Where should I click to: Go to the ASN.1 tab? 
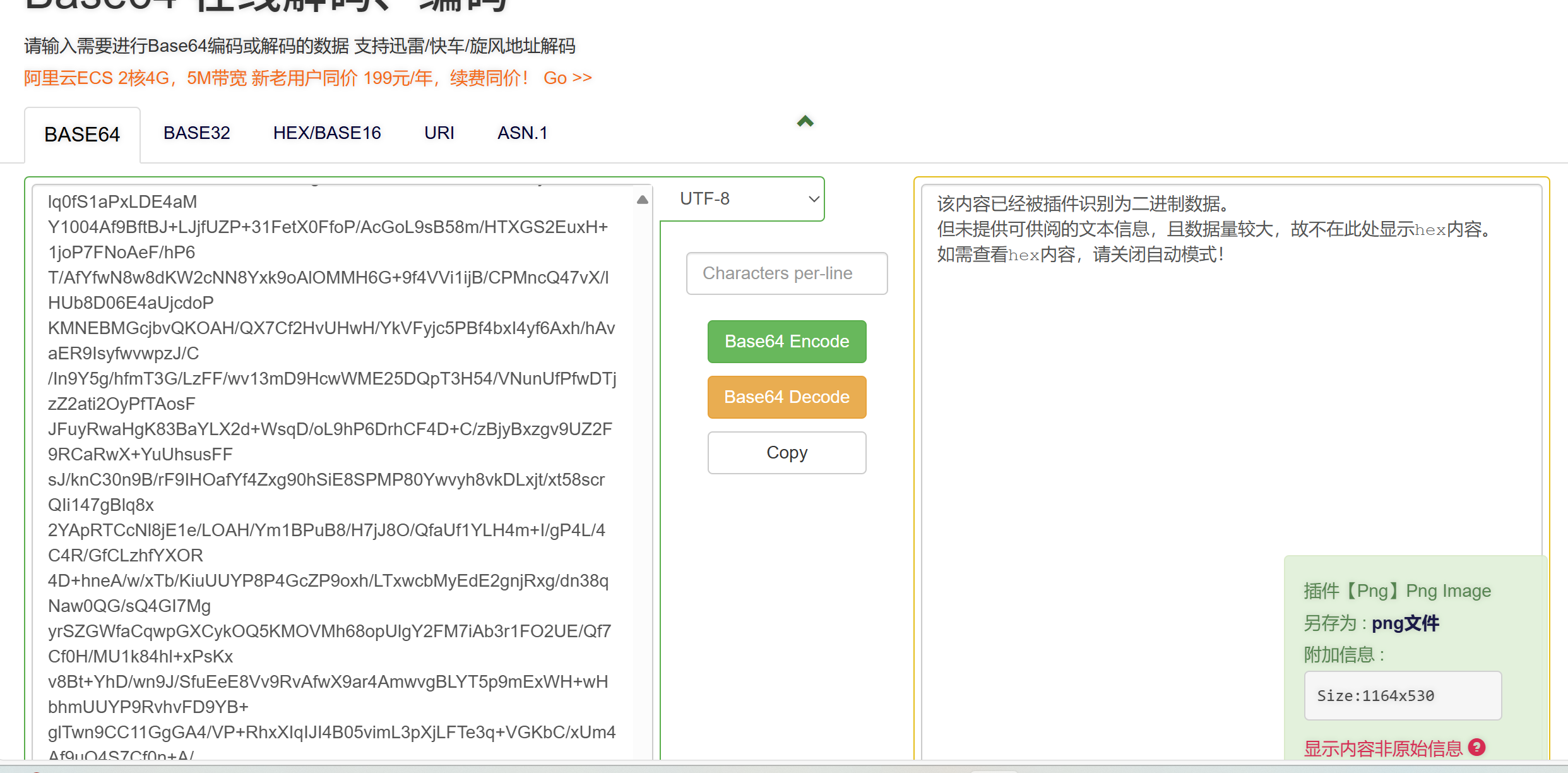coord(522,133)
